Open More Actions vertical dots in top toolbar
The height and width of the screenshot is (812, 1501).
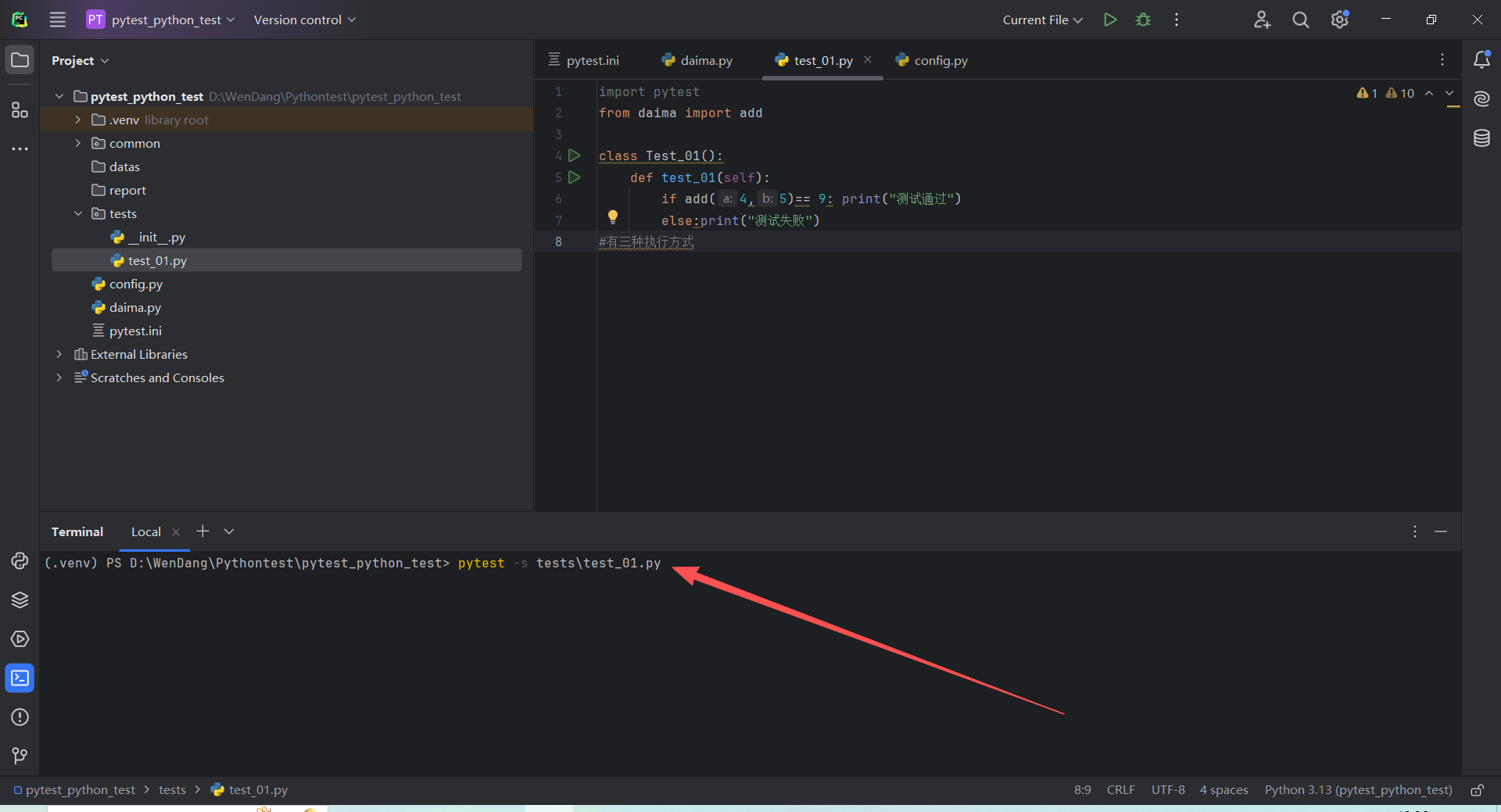click(1177, 20)
